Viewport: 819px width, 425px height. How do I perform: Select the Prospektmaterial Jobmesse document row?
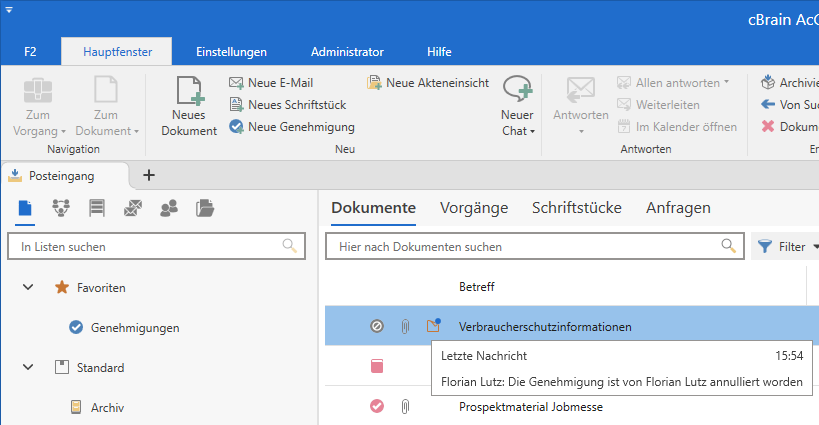point(530,406)
